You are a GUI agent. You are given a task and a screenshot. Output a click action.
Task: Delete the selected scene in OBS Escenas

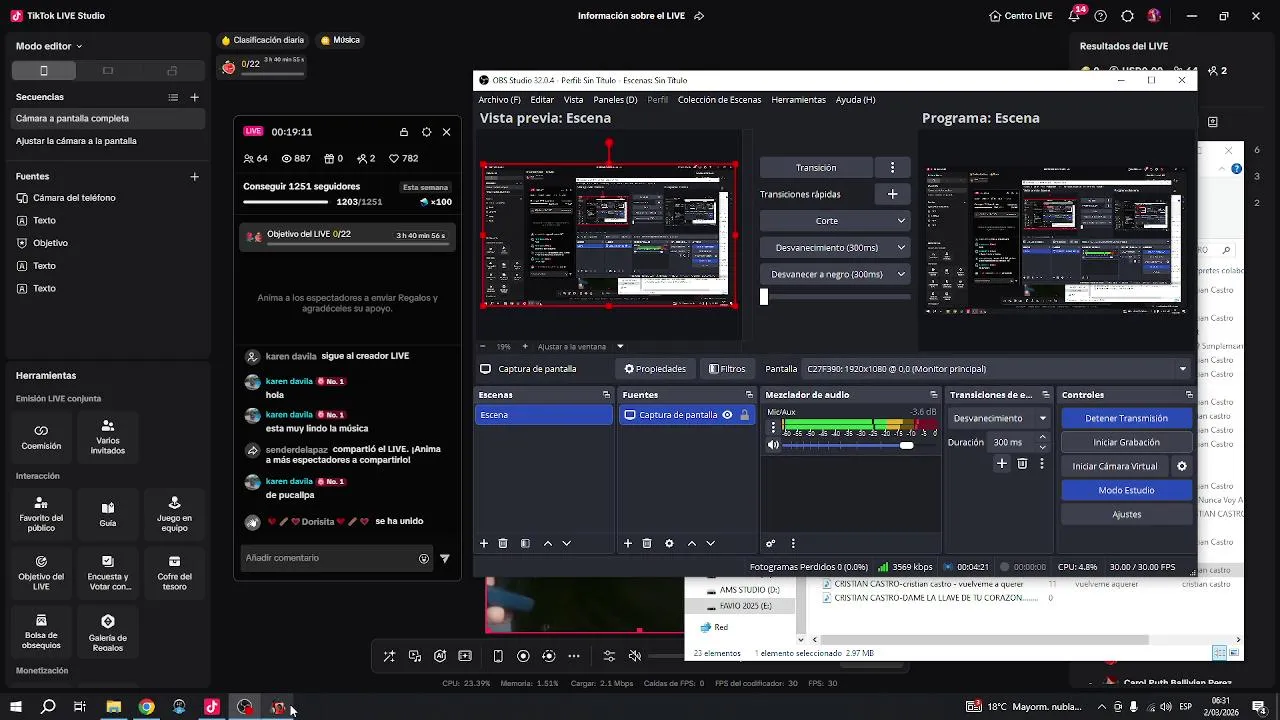click(x=503, y=543)
